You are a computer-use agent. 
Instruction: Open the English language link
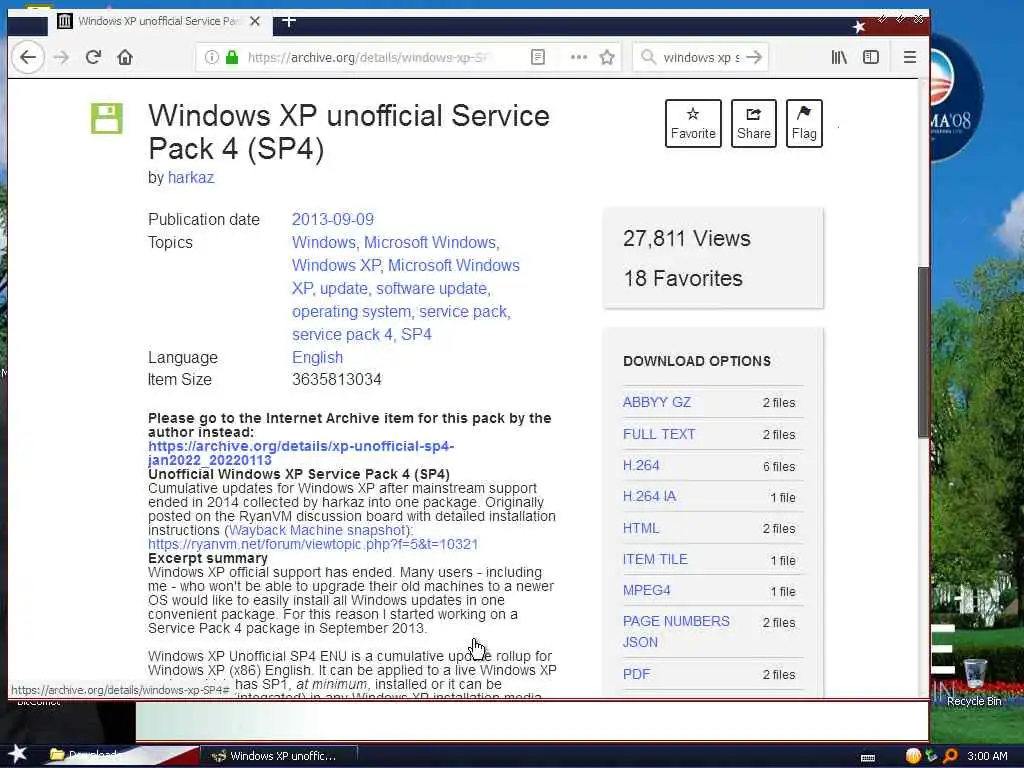coord(317,357)
